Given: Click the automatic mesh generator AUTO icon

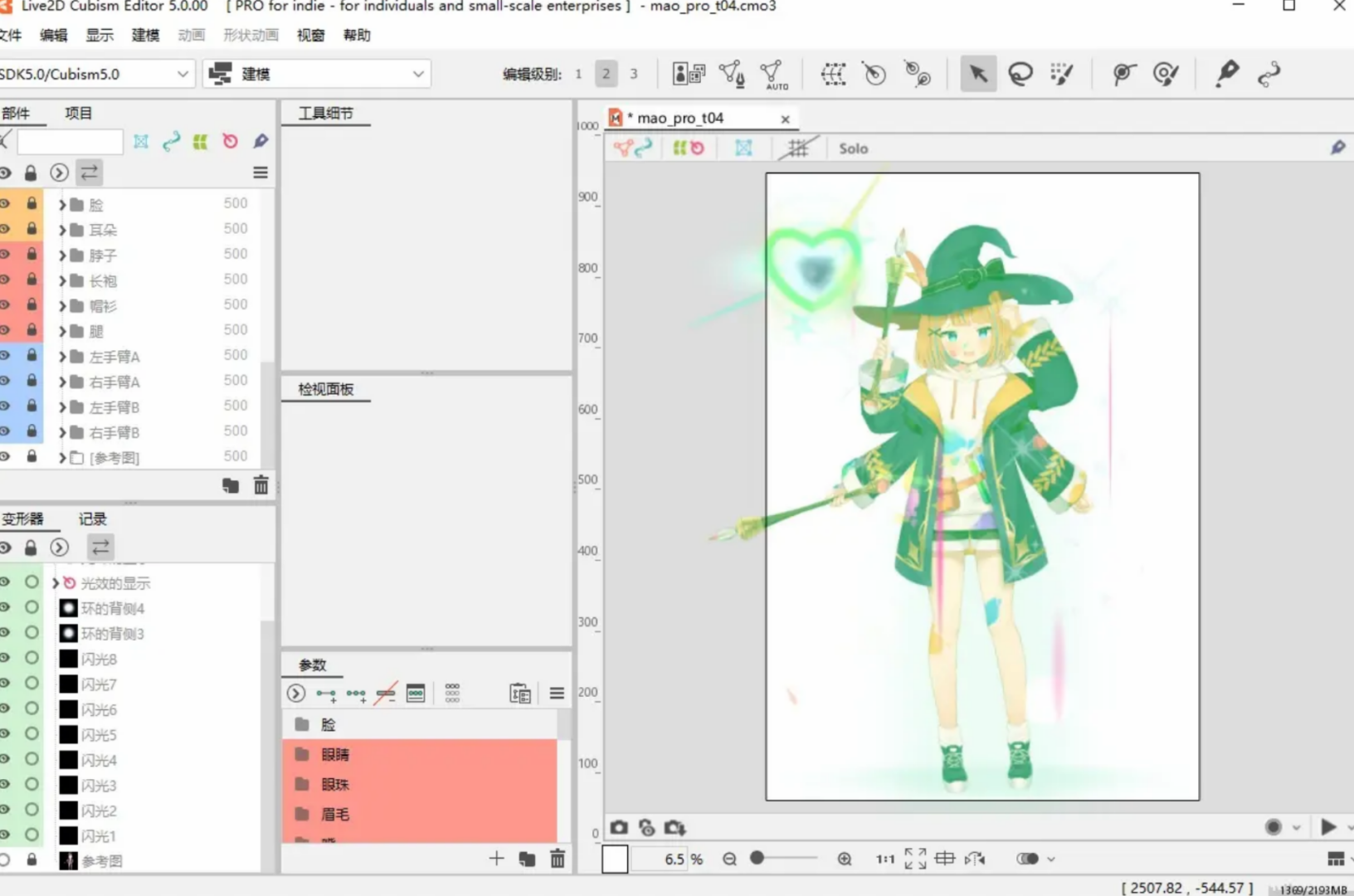Looking at the screenshot, I should (774, 75).
